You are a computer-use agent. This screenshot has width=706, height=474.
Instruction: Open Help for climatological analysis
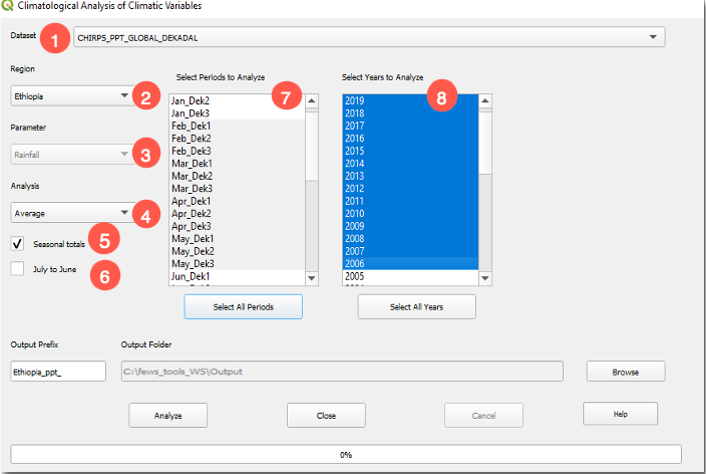(x=620, y=413)
